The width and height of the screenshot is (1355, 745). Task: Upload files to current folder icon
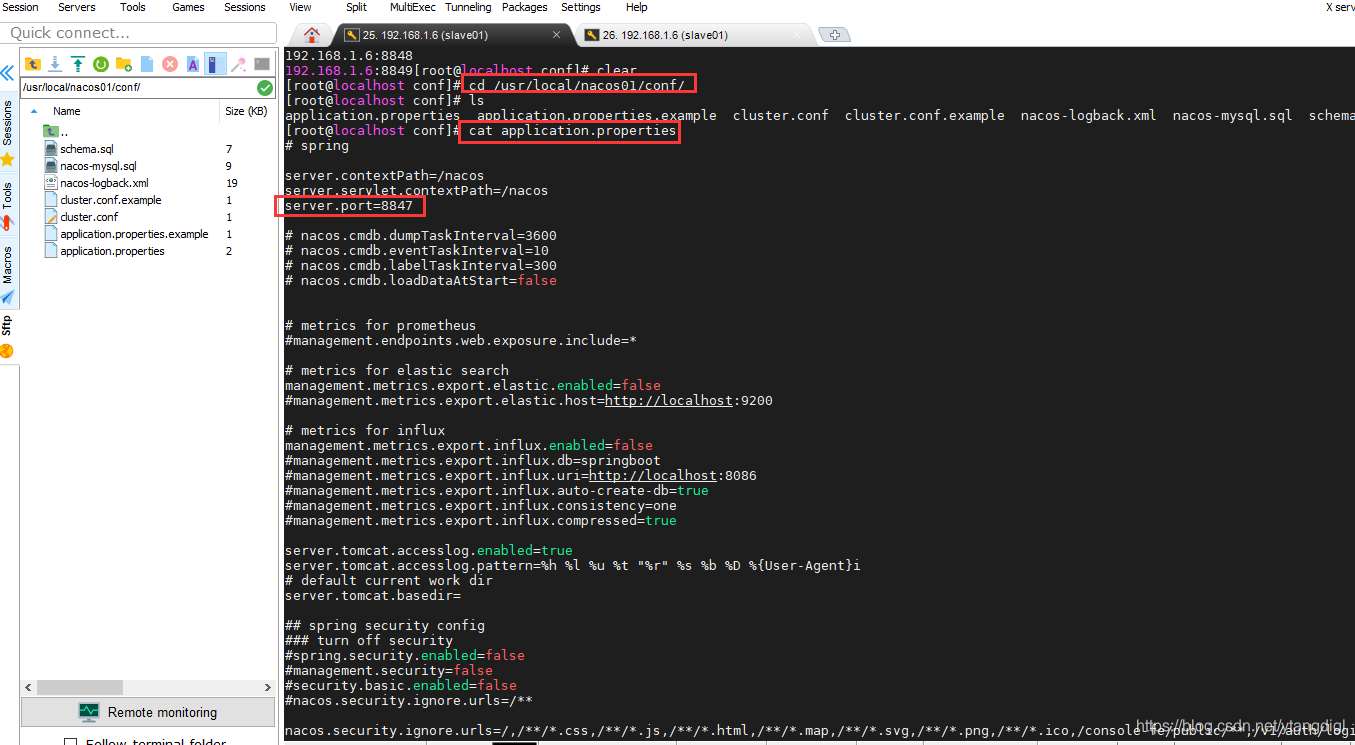click(78, 64)
